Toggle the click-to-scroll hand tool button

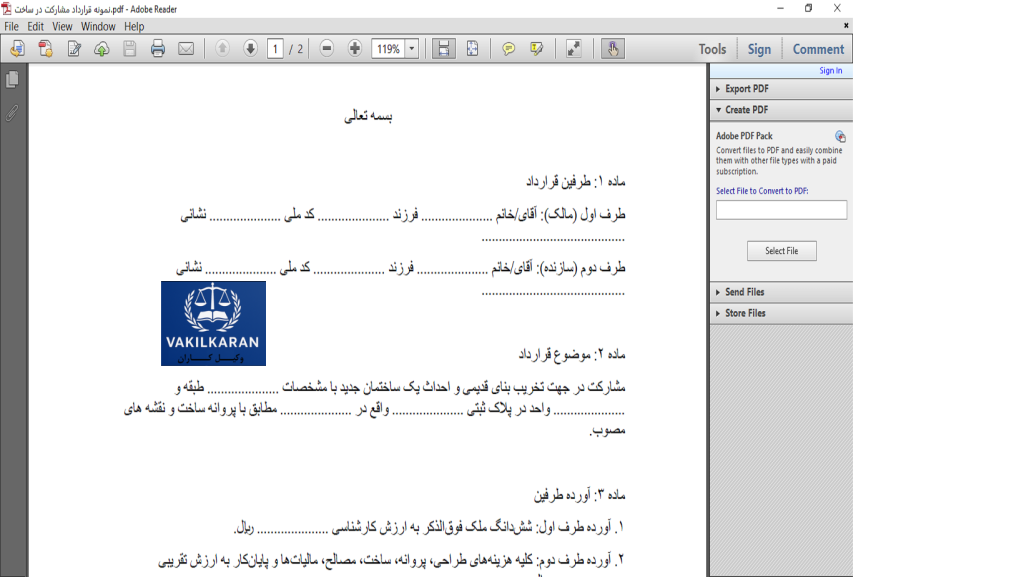tap(613, 49)
